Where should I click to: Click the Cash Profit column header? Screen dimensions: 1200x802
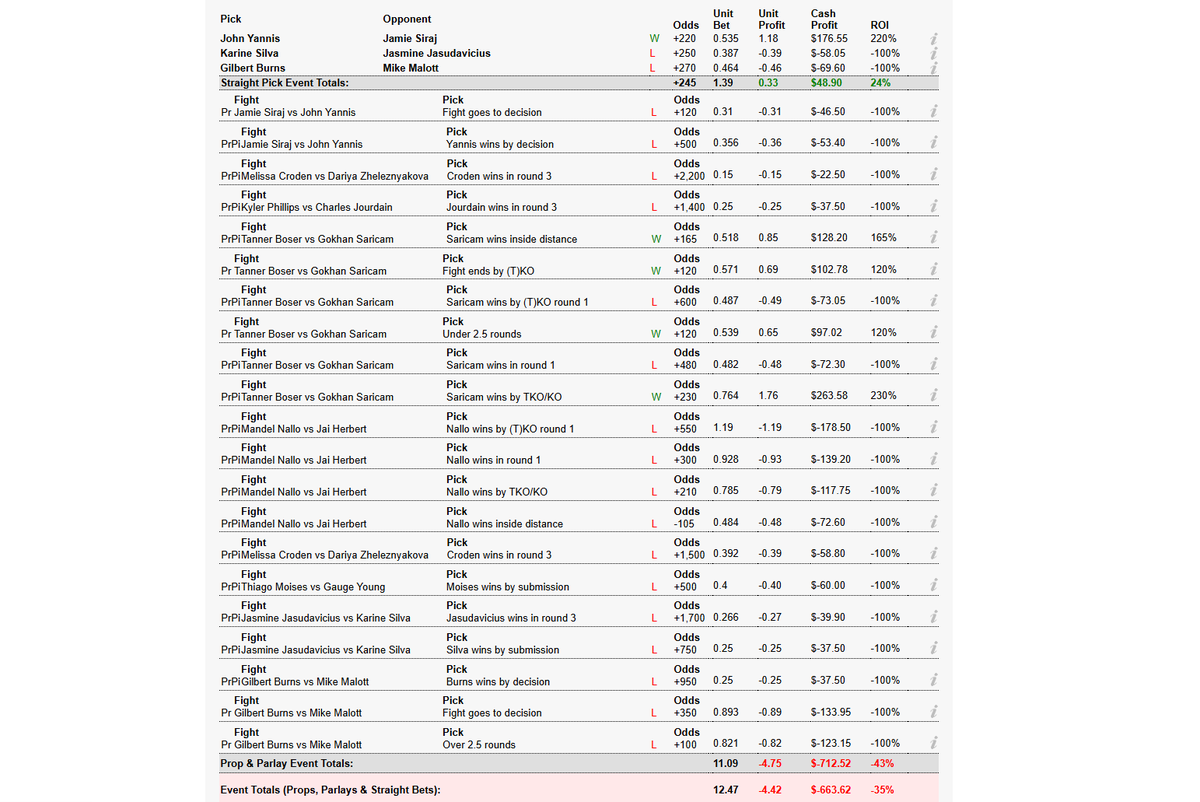tap(825, 19)
